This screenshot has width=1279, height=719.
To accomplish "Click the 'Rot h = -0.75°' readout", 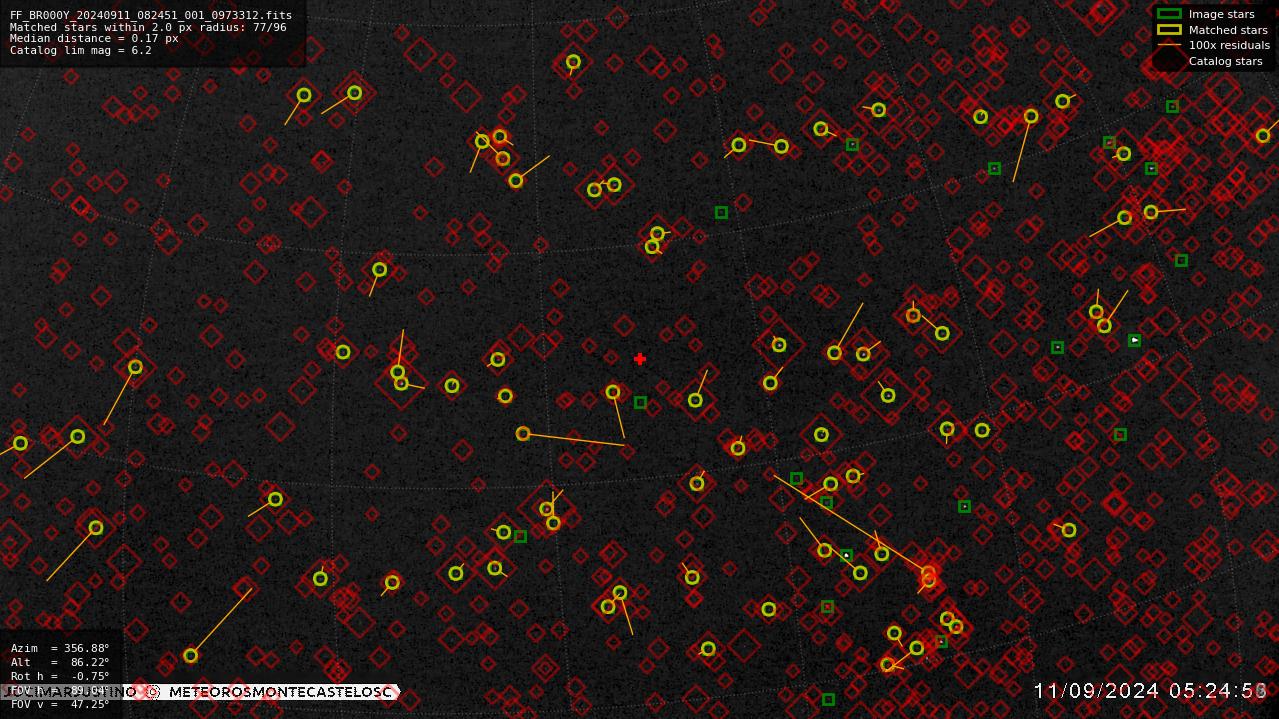I will [60, 676].
